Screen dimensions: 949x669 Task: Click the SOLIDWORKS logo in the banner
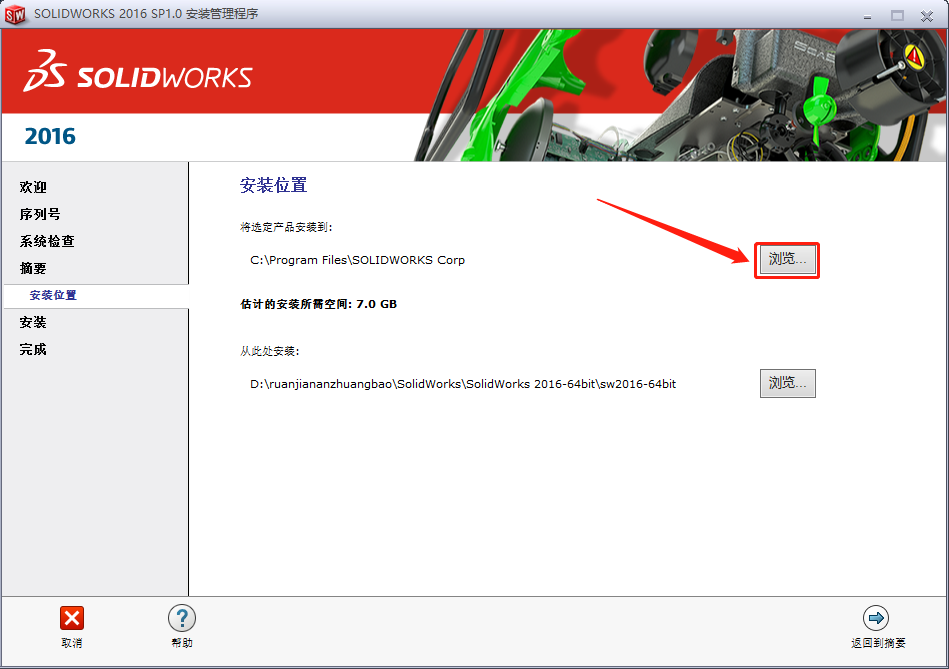click(138, 72)
